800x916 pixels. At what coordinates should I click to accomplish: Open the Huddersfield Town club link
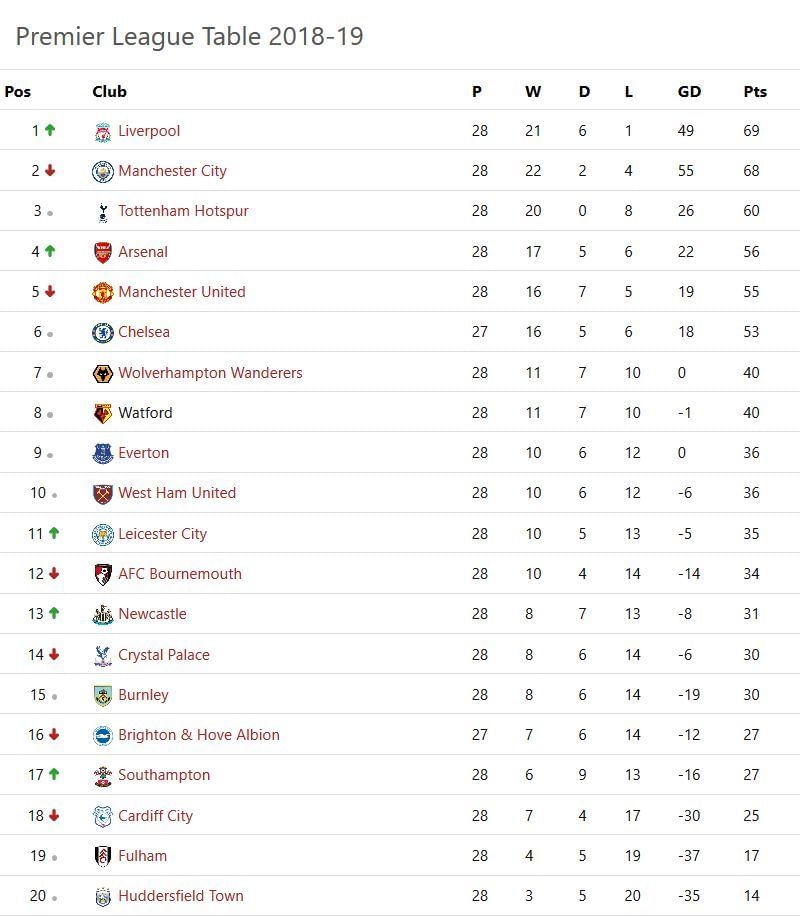click(180, 896)
